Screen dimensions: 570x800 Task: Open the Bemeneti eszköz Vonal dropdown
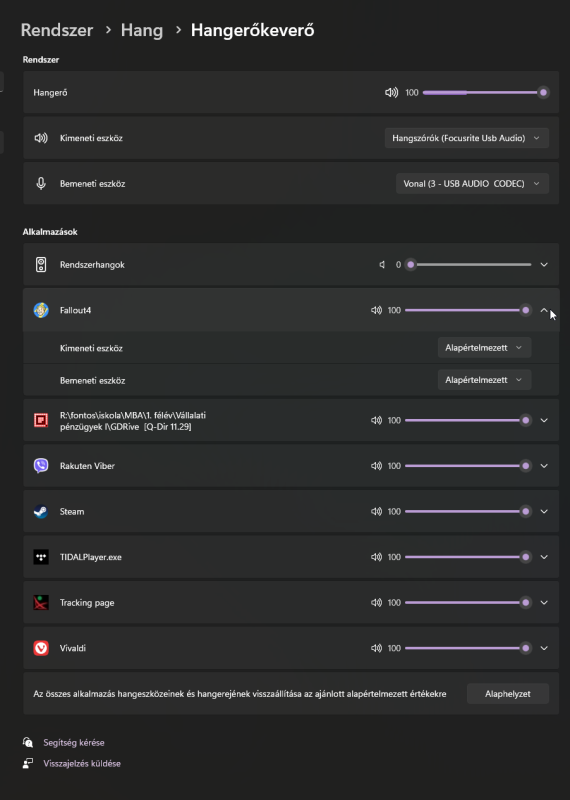pyautogui.click(x=472, y=184)
